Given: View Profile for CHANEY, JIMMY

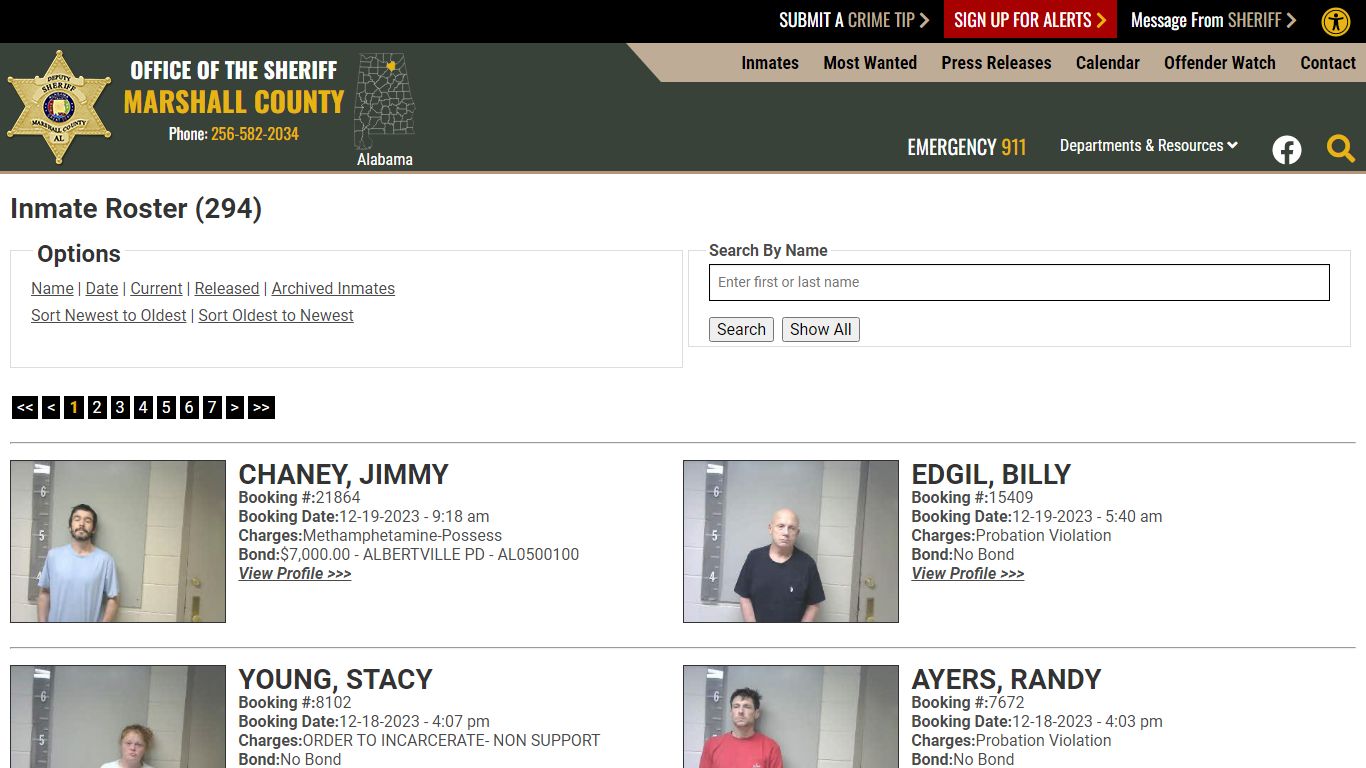Looking at the screenshot, I should 295,573.
